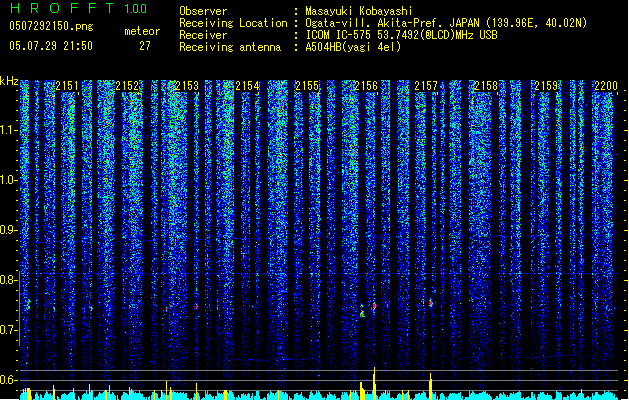Click the Observer field label
The height and width of the screenshot is (400, 629).
coord(203,11)
